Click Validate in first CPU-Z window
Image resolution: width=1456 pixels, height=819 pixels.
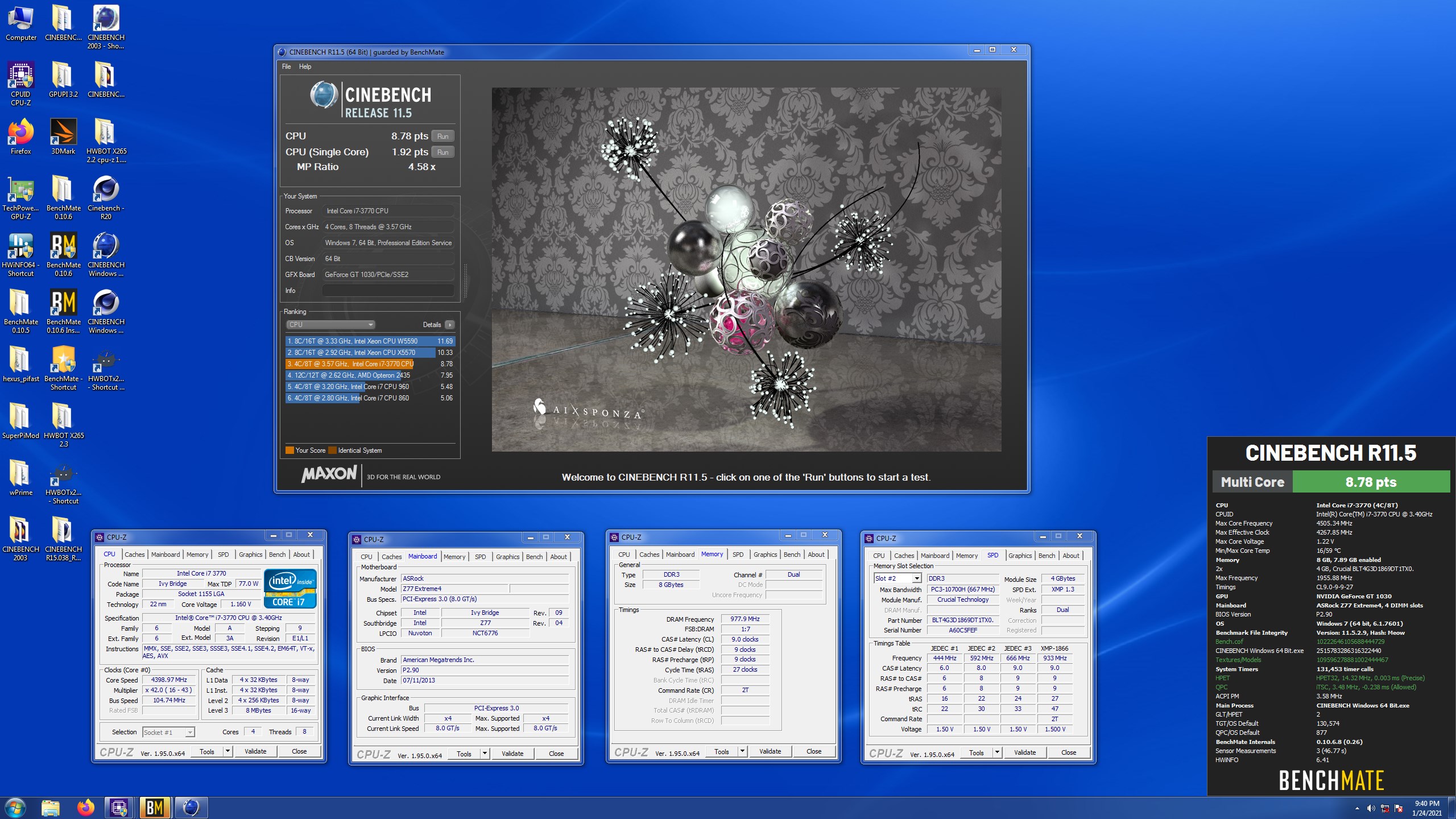255,751
